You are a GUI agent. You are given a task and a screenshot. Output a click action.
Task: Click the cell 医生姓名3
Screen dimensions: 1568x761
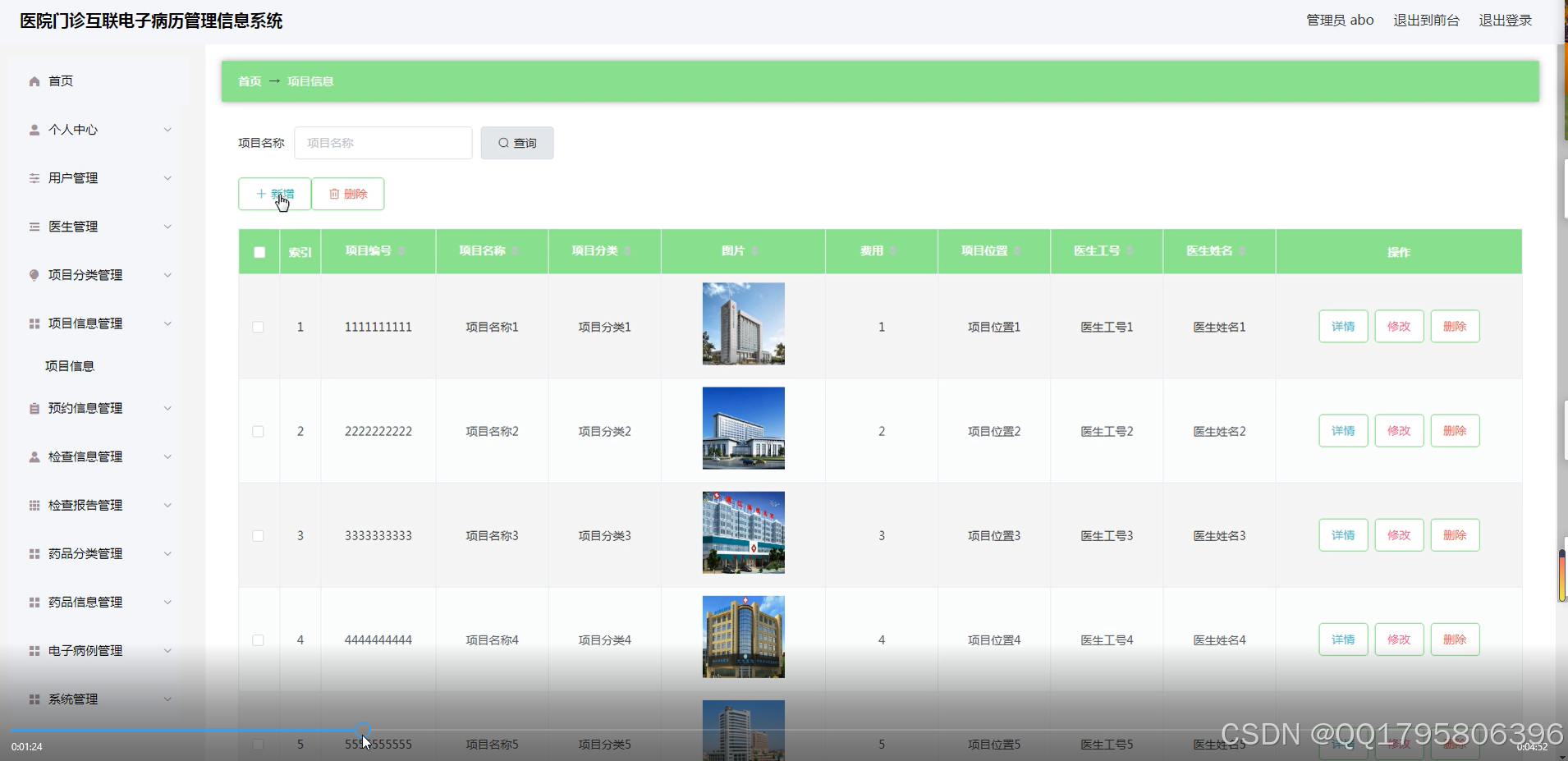(1219, 535)
